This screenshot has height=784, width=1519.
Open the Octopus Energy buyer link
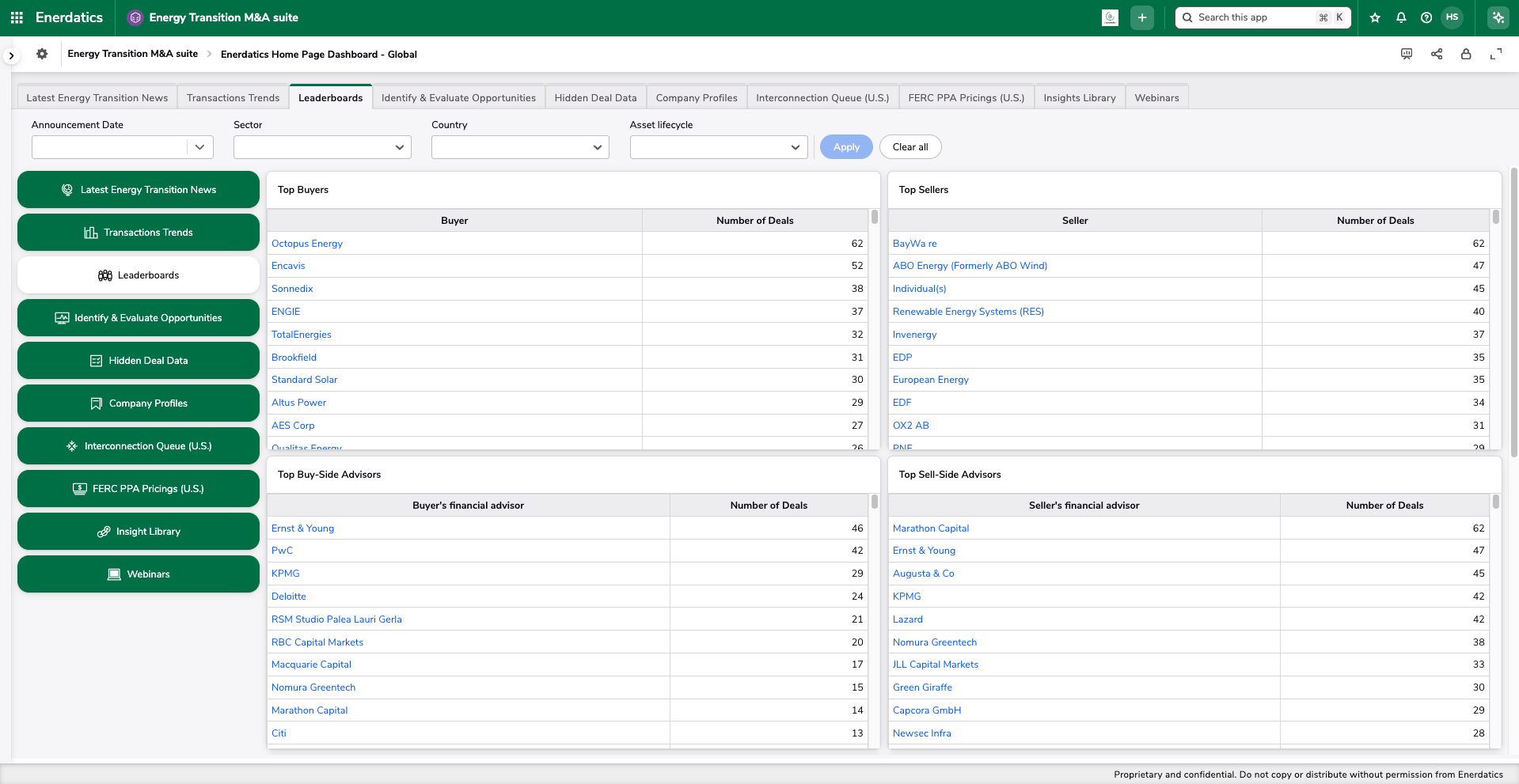[x=307, y=244]
